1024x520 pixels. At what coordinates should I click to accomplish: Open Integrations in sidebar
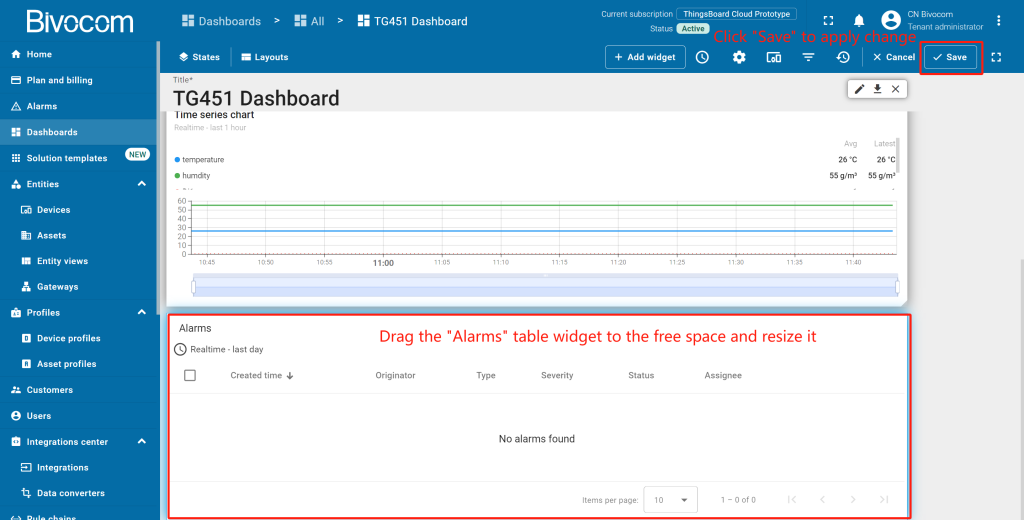pos(78,468)
